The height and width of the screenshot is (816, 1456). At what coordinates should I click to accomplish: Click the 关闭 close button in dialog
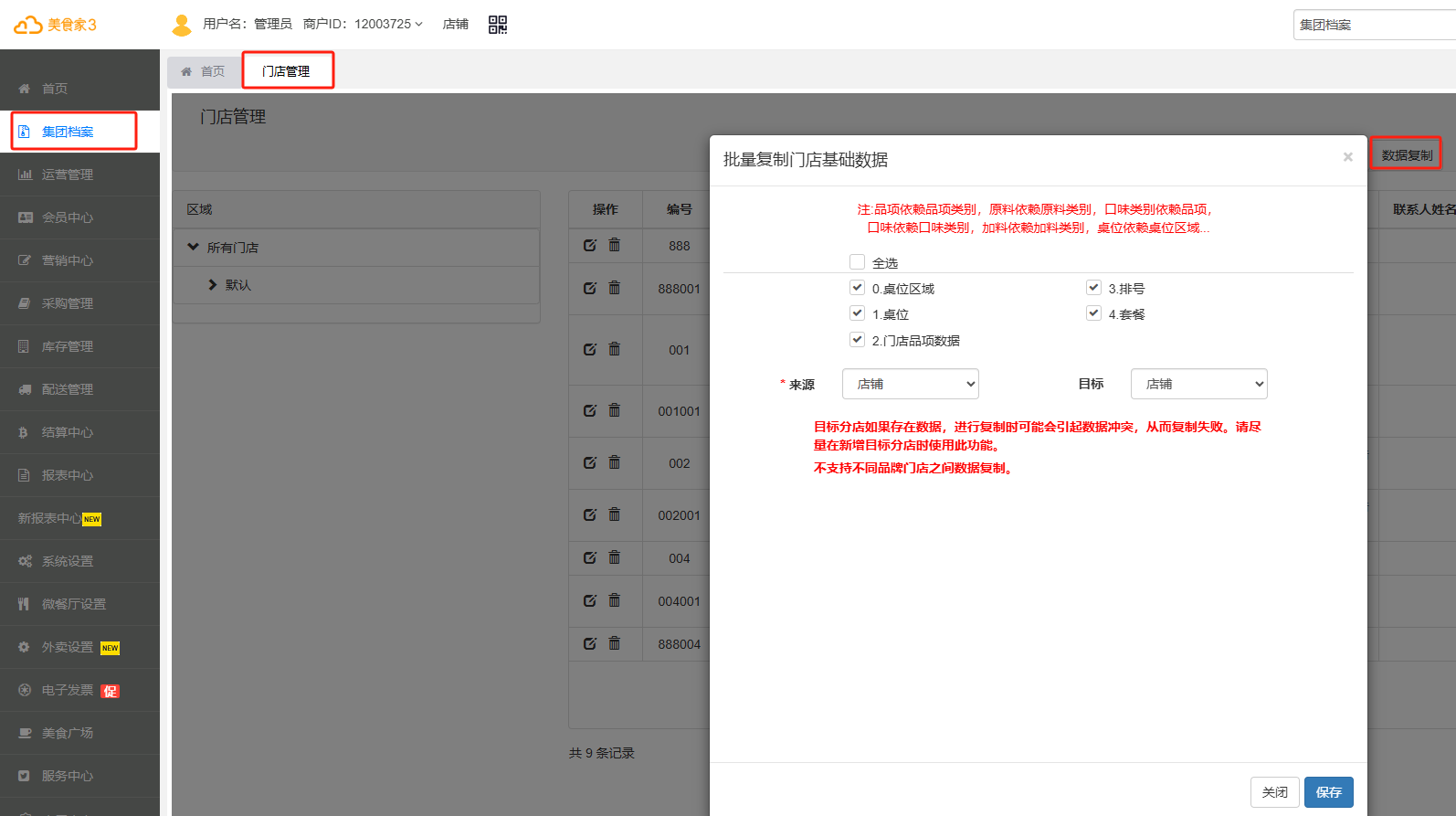pyautogui.click(x=1274, y=792)
